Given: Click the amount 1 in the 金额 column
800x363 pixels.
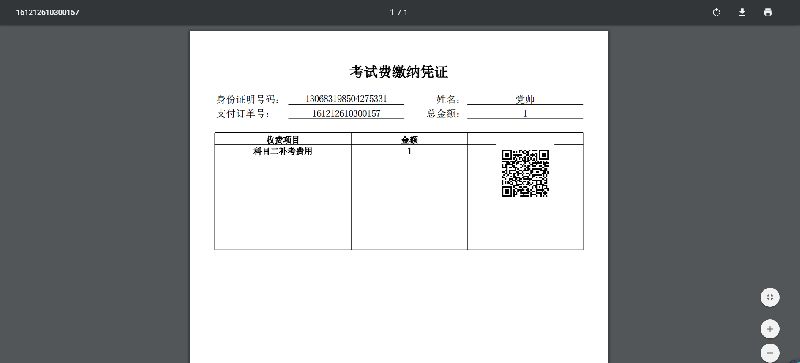Looking at the screenshot, I should click(409, 151).
